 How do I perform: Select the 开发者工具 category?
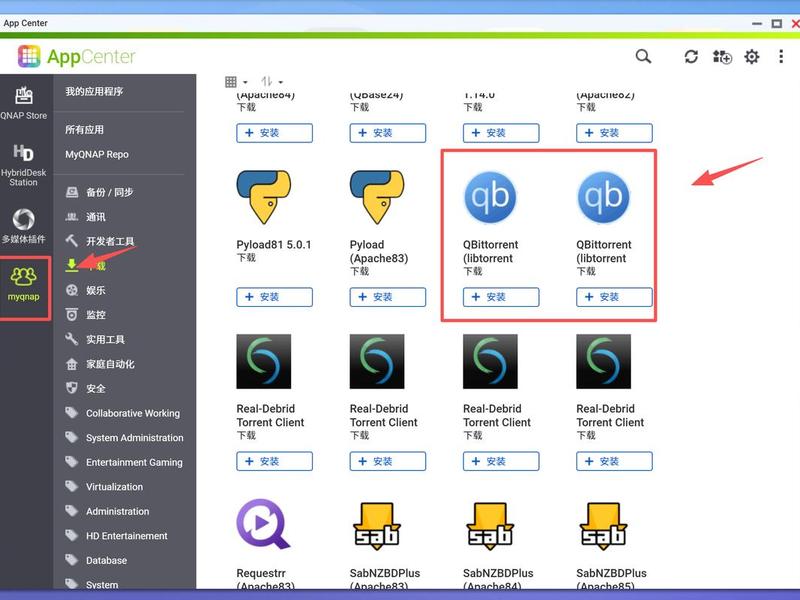click(x=100, y=241)
